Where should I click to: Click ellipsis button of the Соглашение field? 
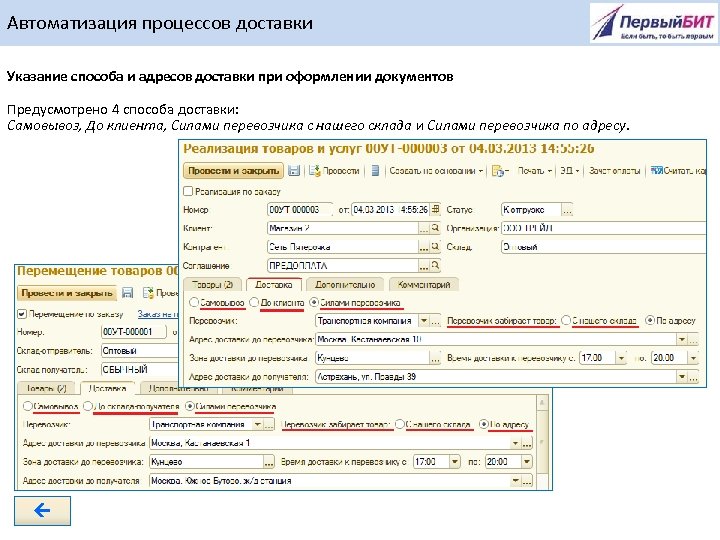pos(424,266)
